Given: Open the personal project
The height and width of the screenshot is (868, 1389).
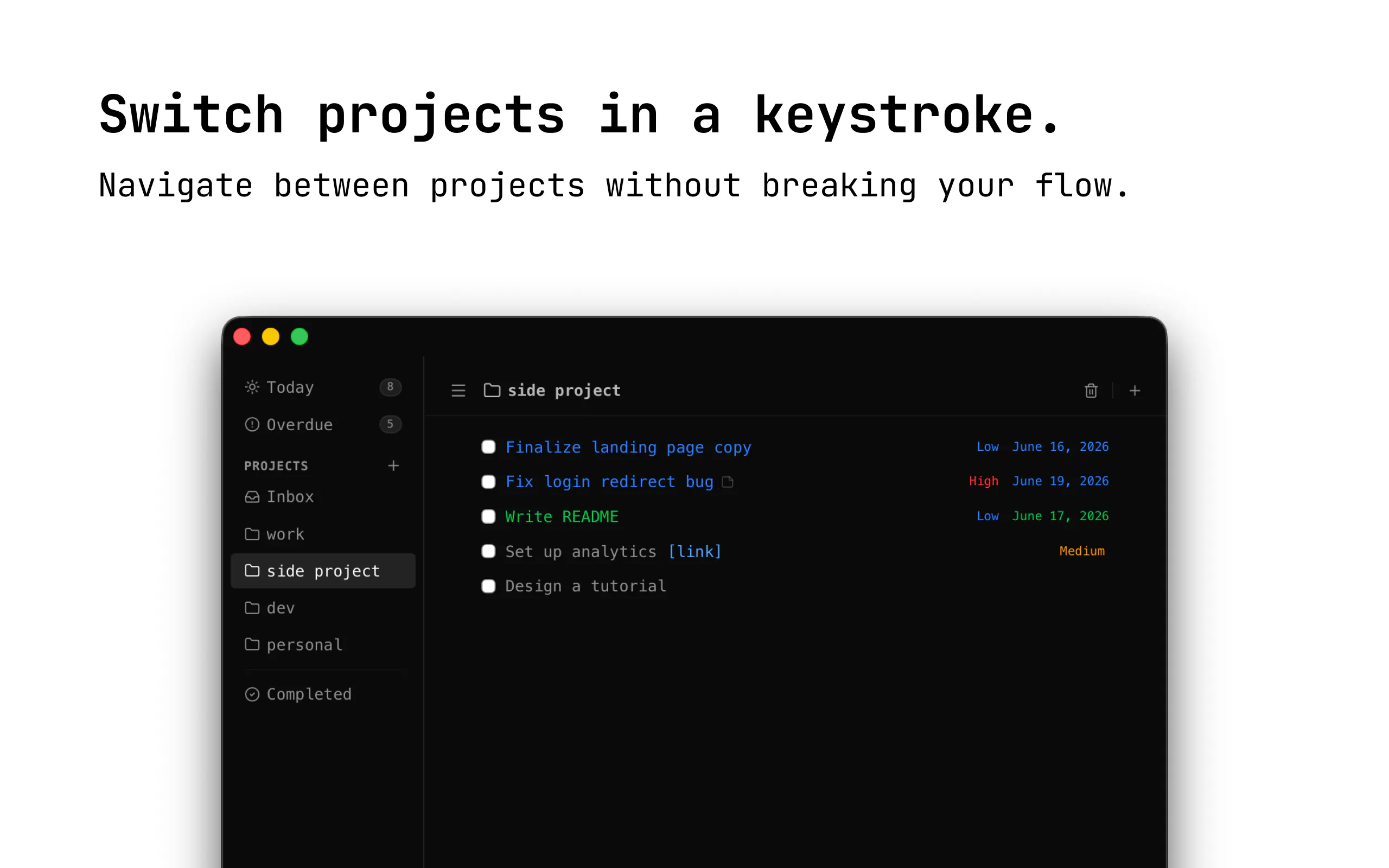Looking at the screenshot, I should click(x=323, y=644).
